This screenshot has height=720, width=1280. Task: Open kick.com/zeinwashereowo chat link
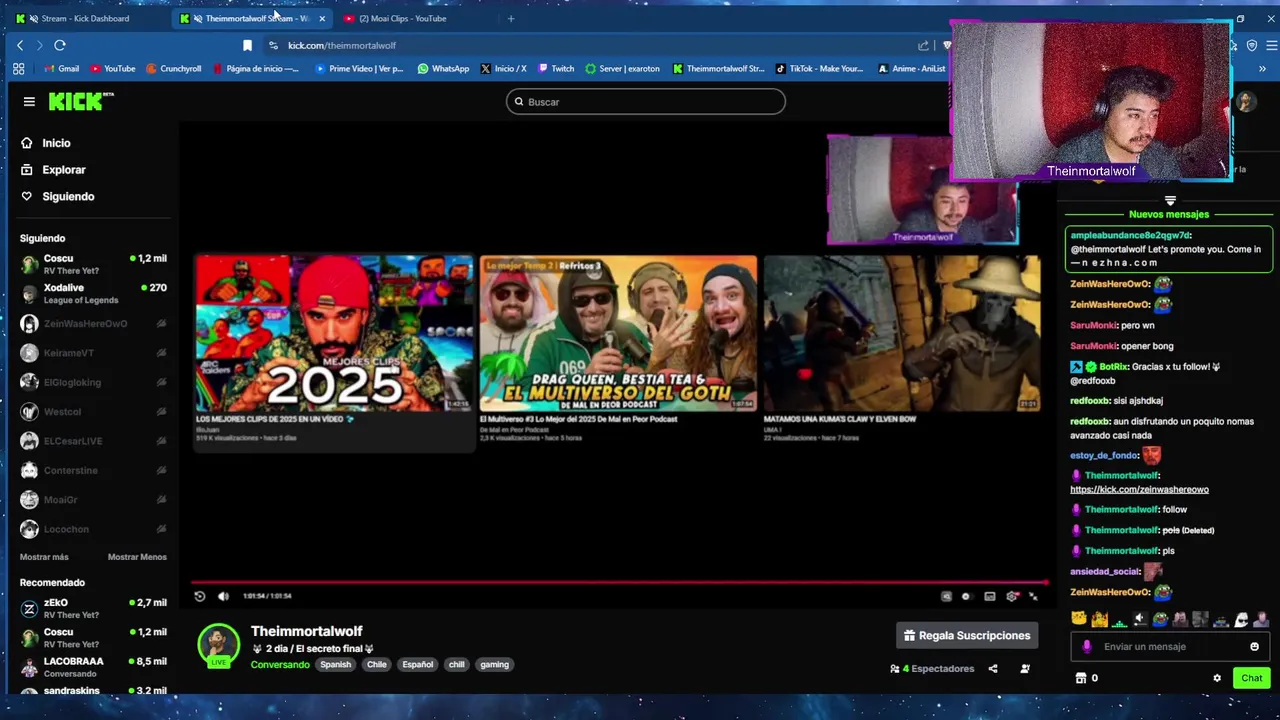click(x=1139, y=490)
